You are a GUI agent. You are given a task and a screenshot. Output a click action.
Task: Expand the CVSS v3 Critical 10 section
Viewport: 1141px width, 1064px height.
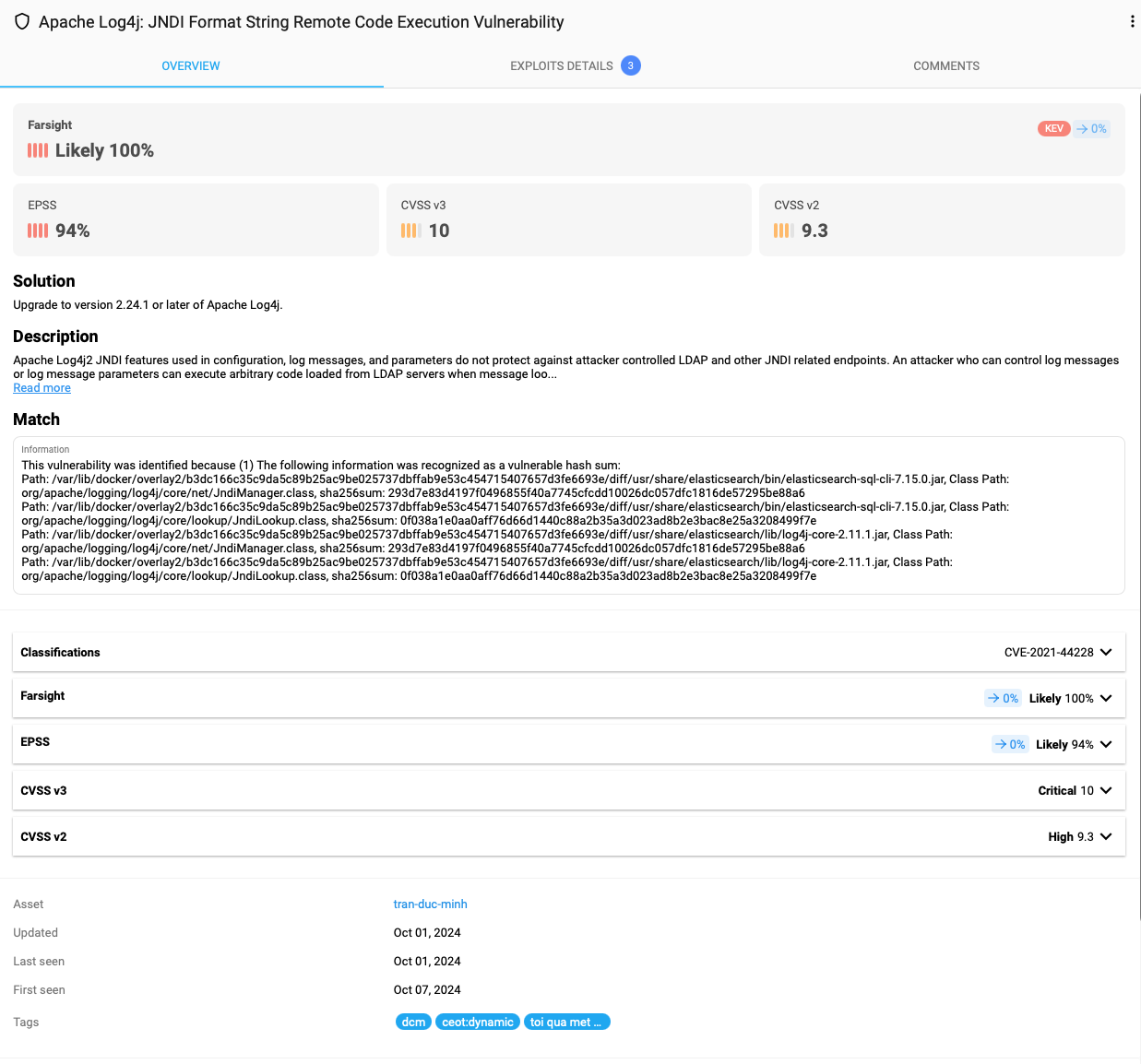click(x=1106, y=790)
